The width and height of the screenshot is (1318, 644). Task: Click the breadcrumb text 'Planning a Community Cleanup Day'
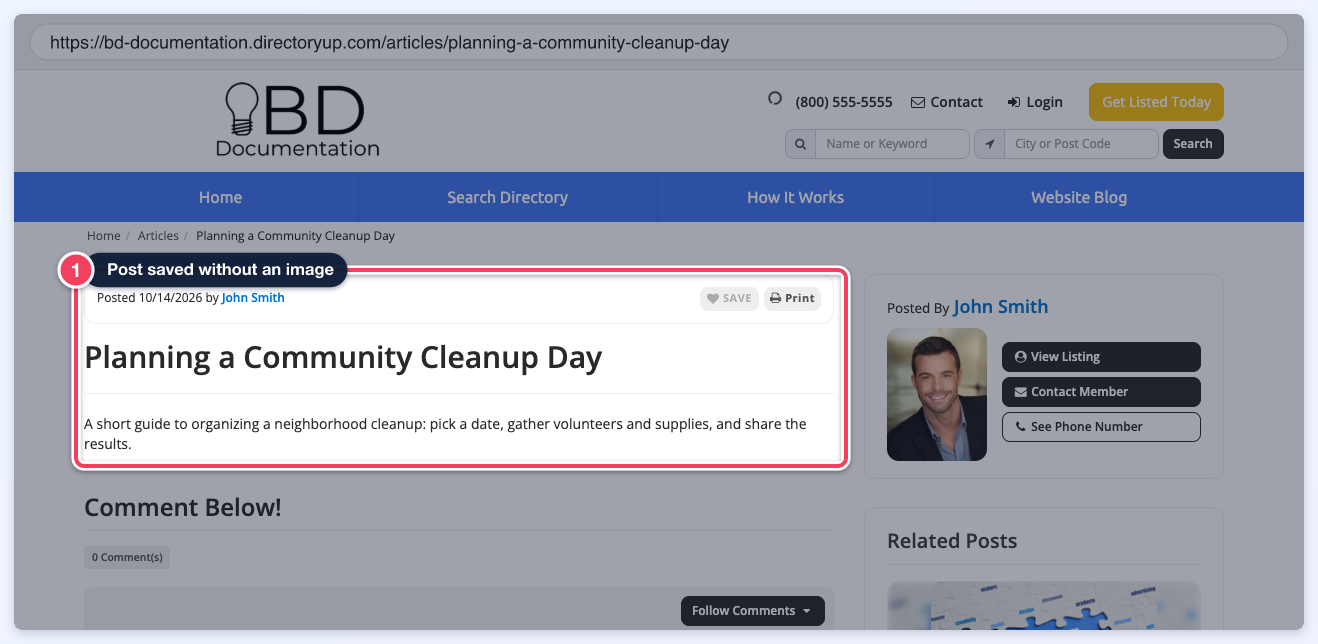coord(295,236)
